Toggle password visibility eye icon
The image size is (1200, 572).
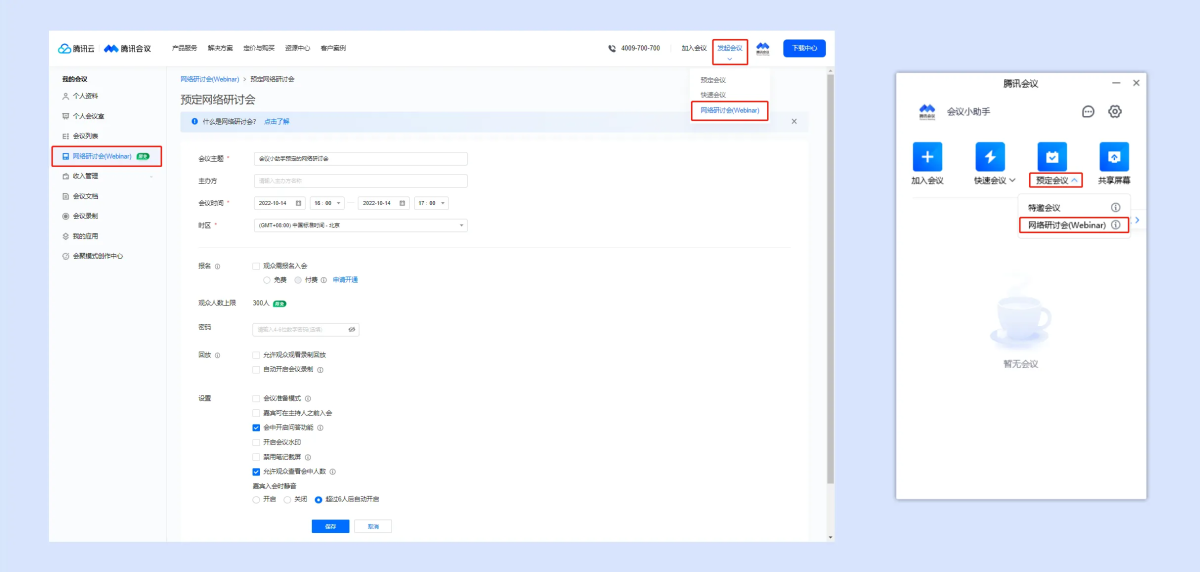click(x=352, y=329)
